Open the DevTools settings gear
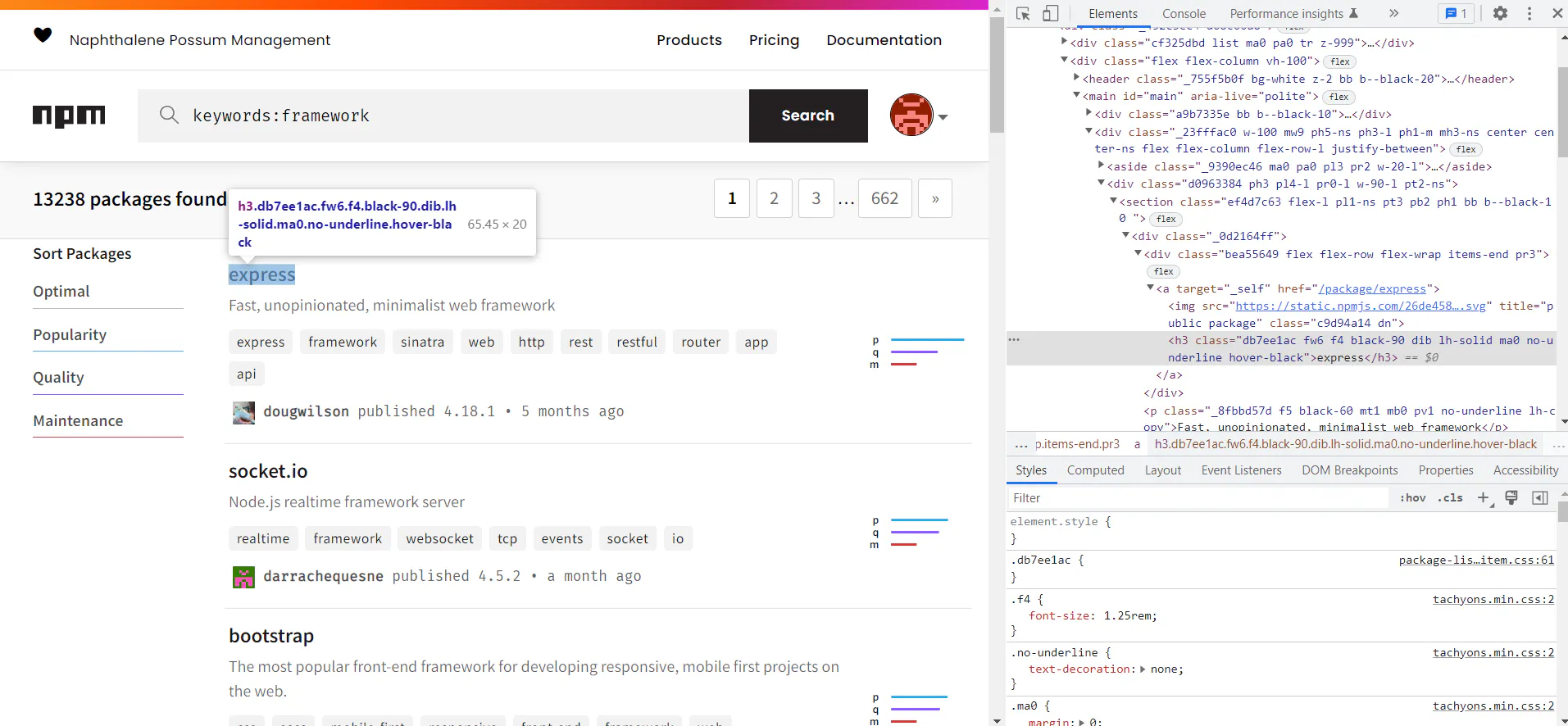 (1500, 13)
